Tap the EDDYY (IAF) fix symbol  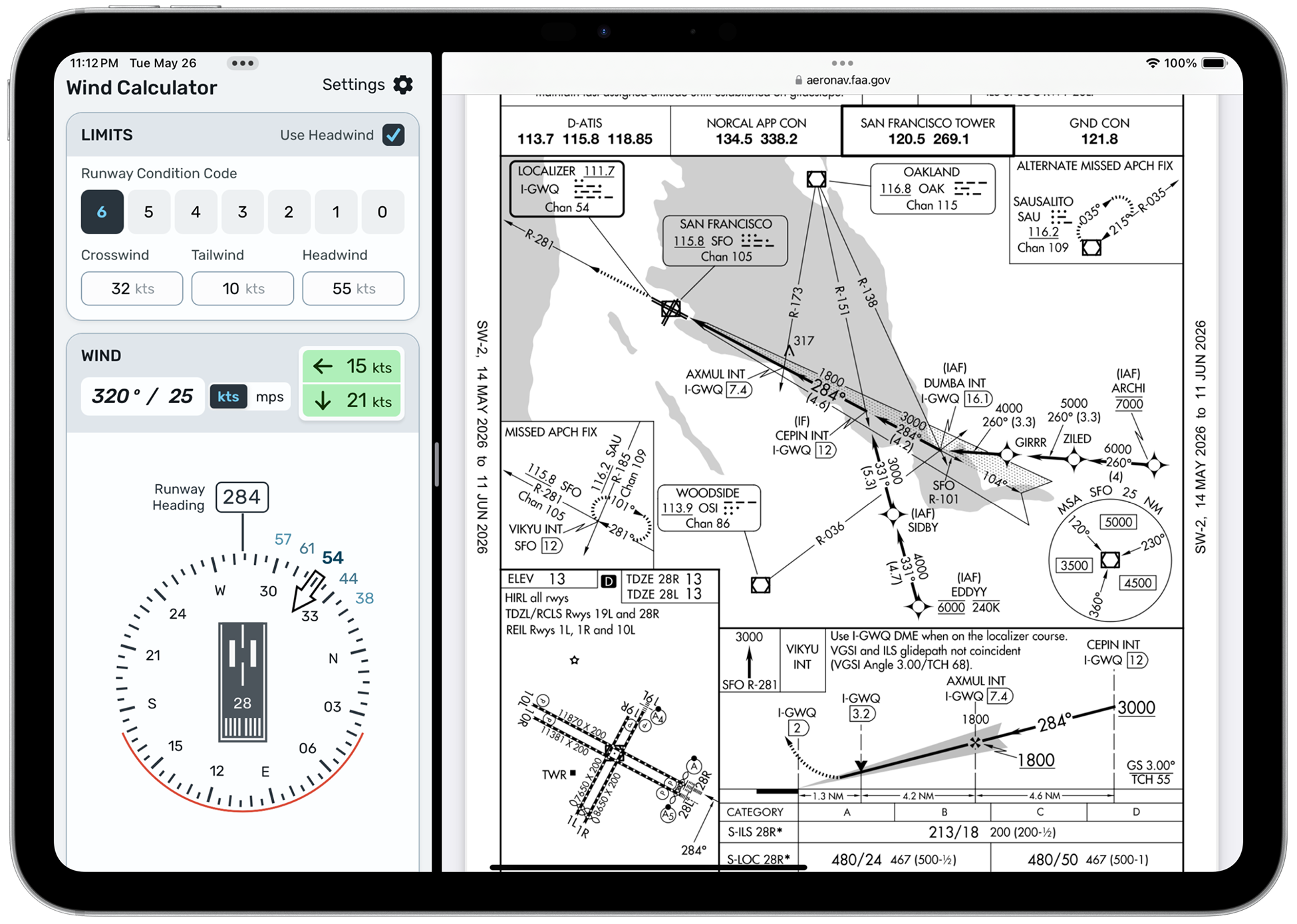point(918,606)
